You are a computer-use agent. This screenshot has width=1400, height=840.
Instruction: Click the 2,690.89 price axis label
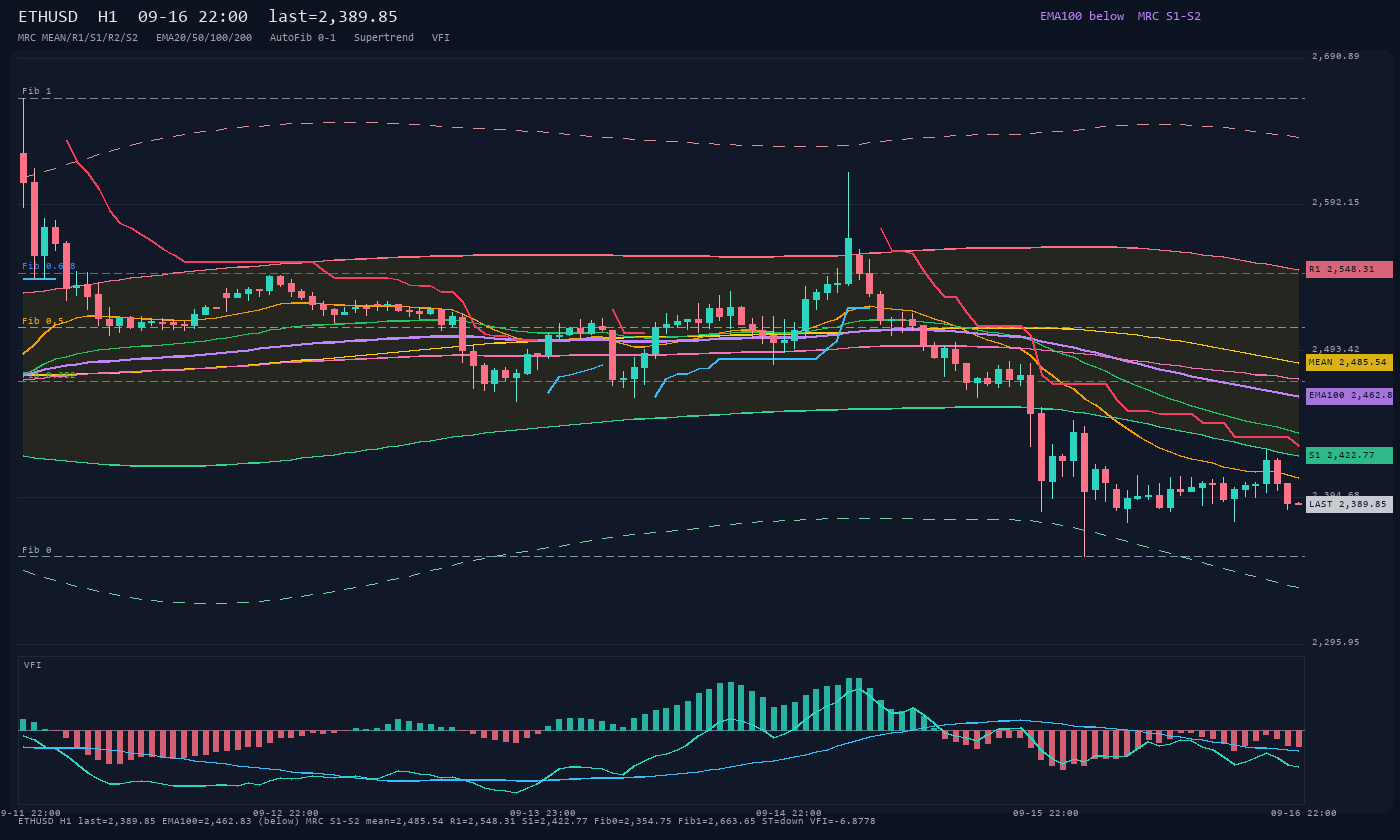[1336, 56]
